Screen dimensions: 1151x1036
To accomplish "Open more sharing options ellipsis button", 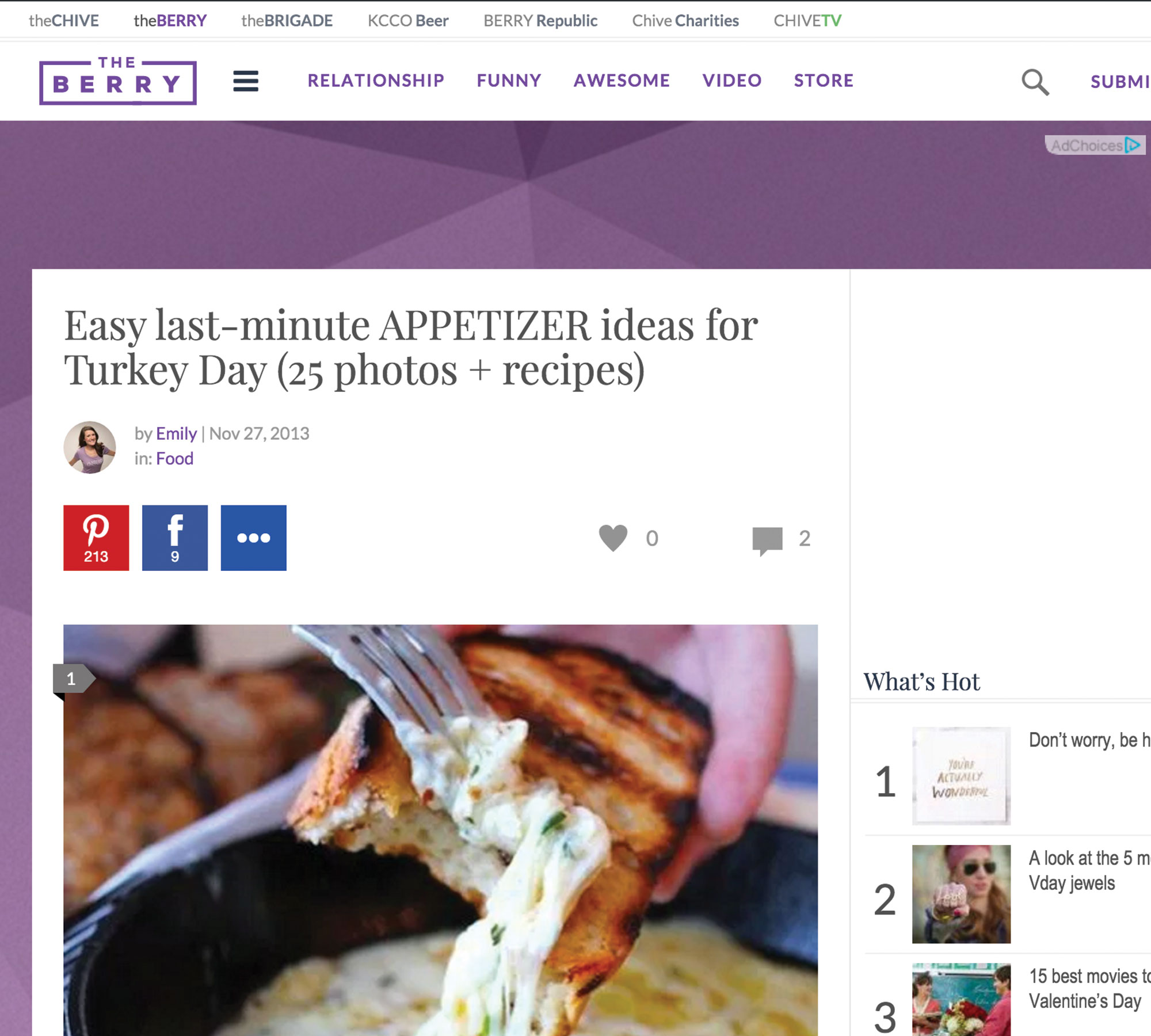I will coord(254,538).
